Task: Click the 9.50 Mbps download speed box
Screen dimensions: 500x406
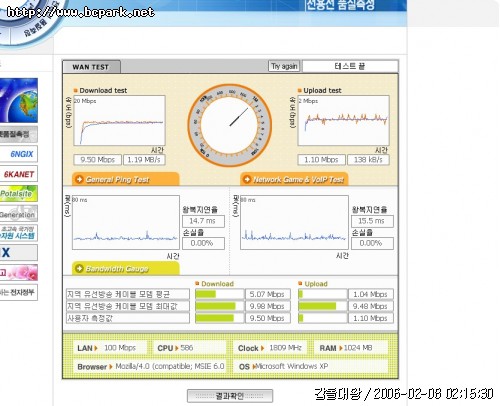Action: point(97,160)
